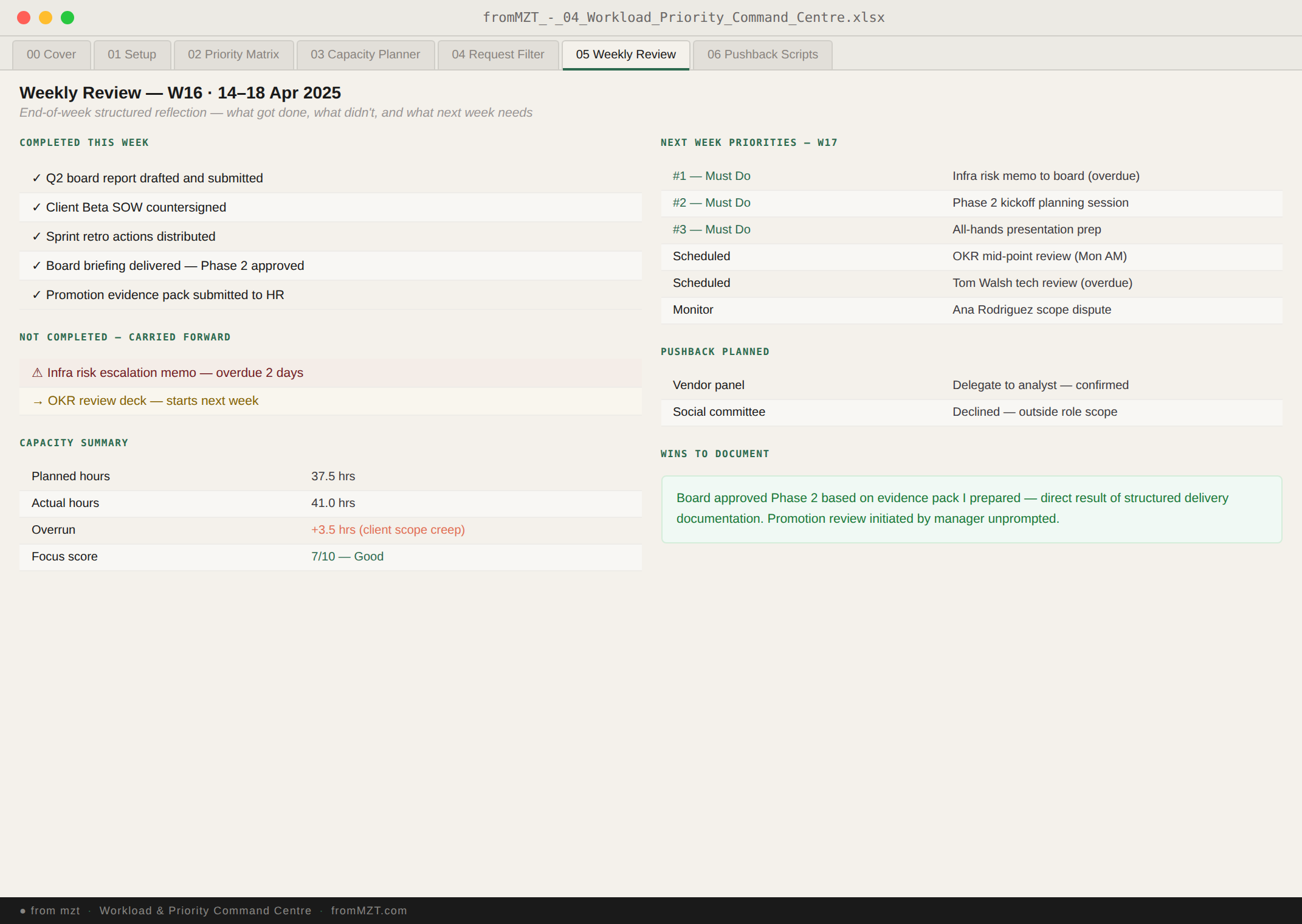
Task: Click 'Workload & Priority Command Centre' footer text
Action: [205, 911]
